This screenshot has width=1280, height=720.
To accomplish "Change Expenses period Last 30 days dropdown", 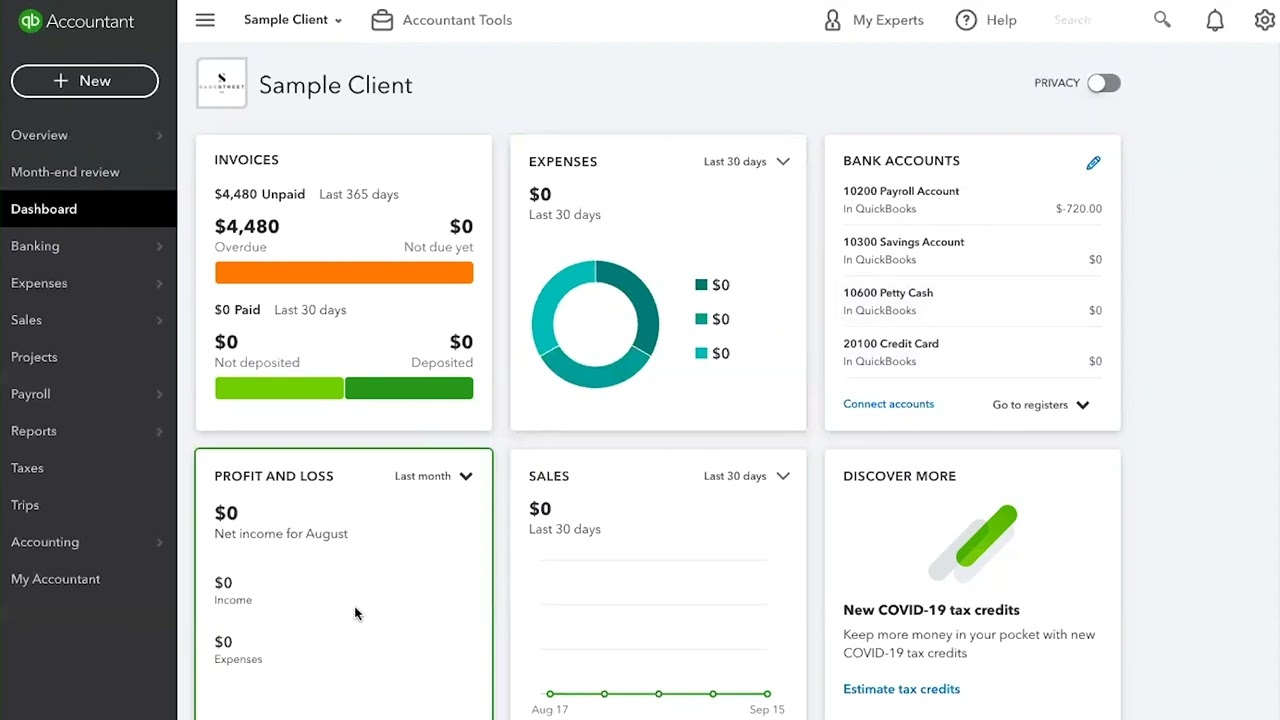I will (x=747, y=162).
